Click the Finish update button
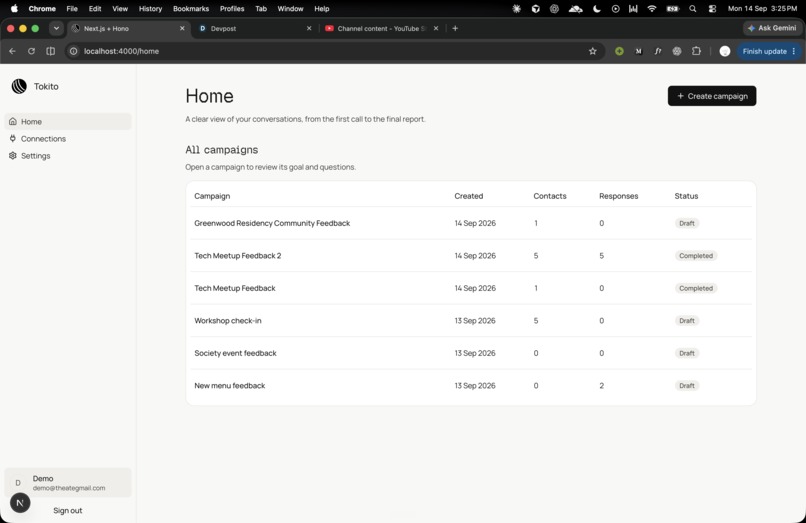The image size is (806, 523). click(768, 51)
